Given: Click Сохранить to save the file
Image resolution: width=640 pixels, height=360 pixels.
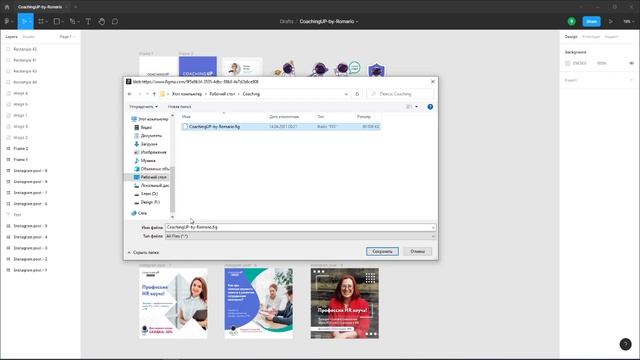Looking at the screenshot, I should click(382, 251).
